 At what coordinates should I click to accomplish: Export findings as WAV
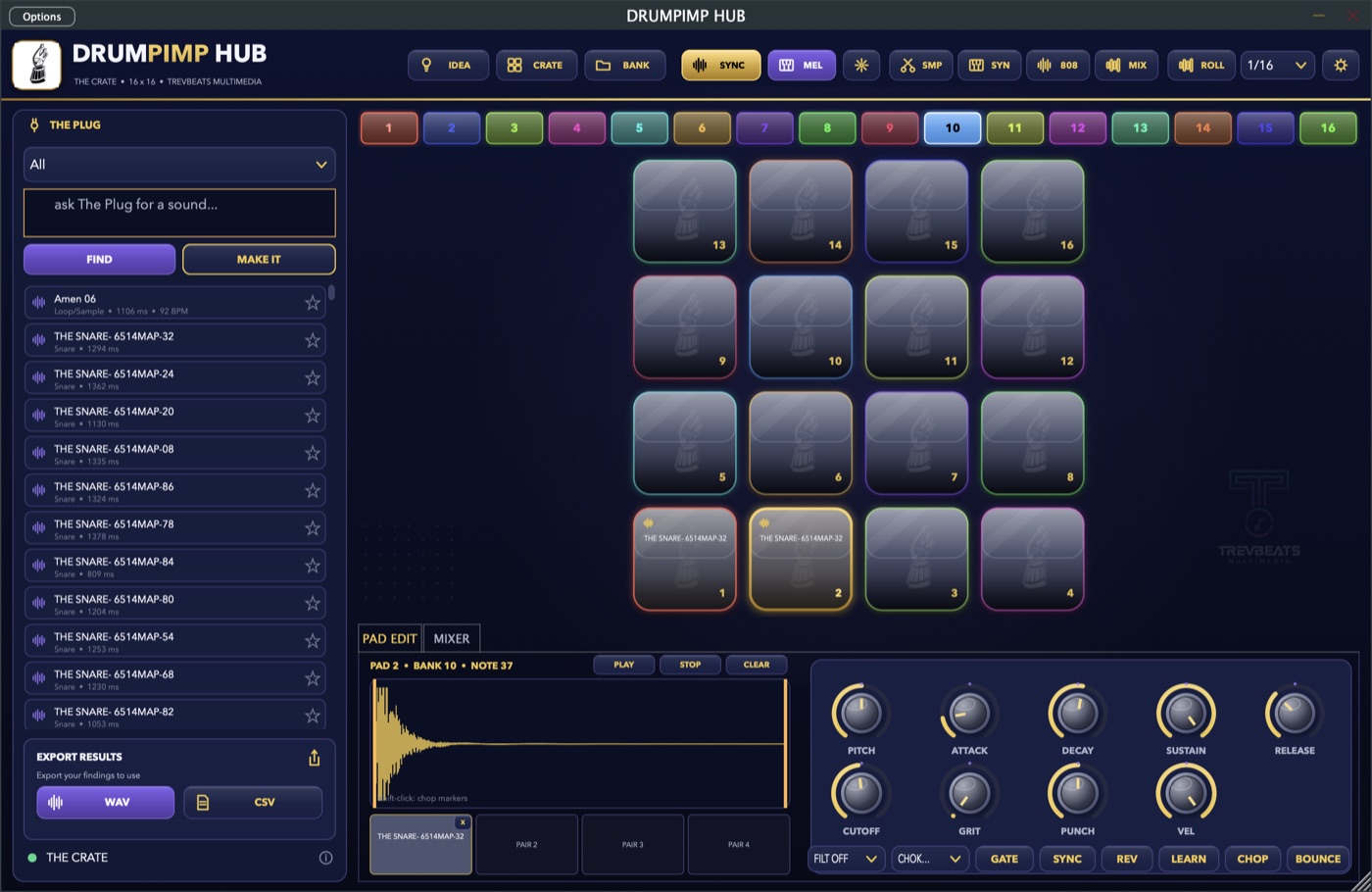pyautogui.click(x=106, y=802)
